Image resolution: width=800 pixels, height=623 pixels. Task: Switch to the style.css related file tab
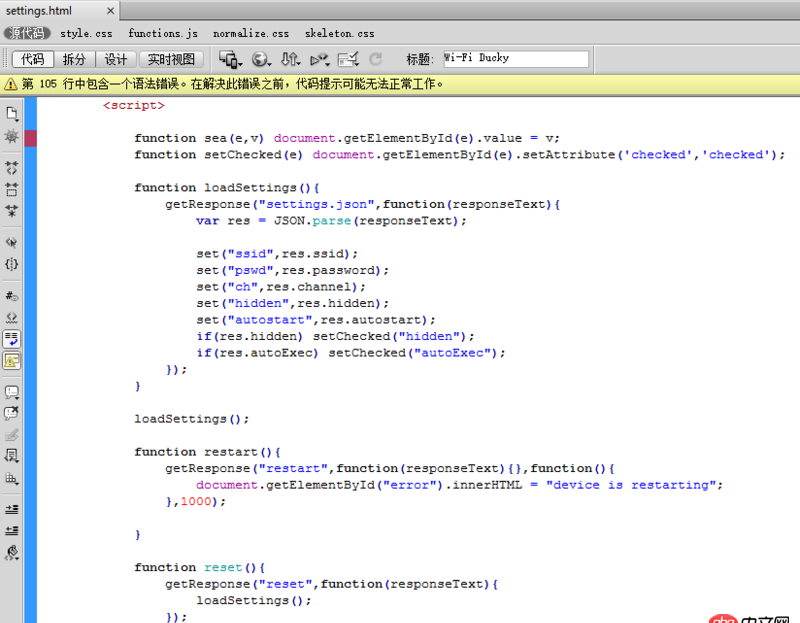tap(85, 33)
